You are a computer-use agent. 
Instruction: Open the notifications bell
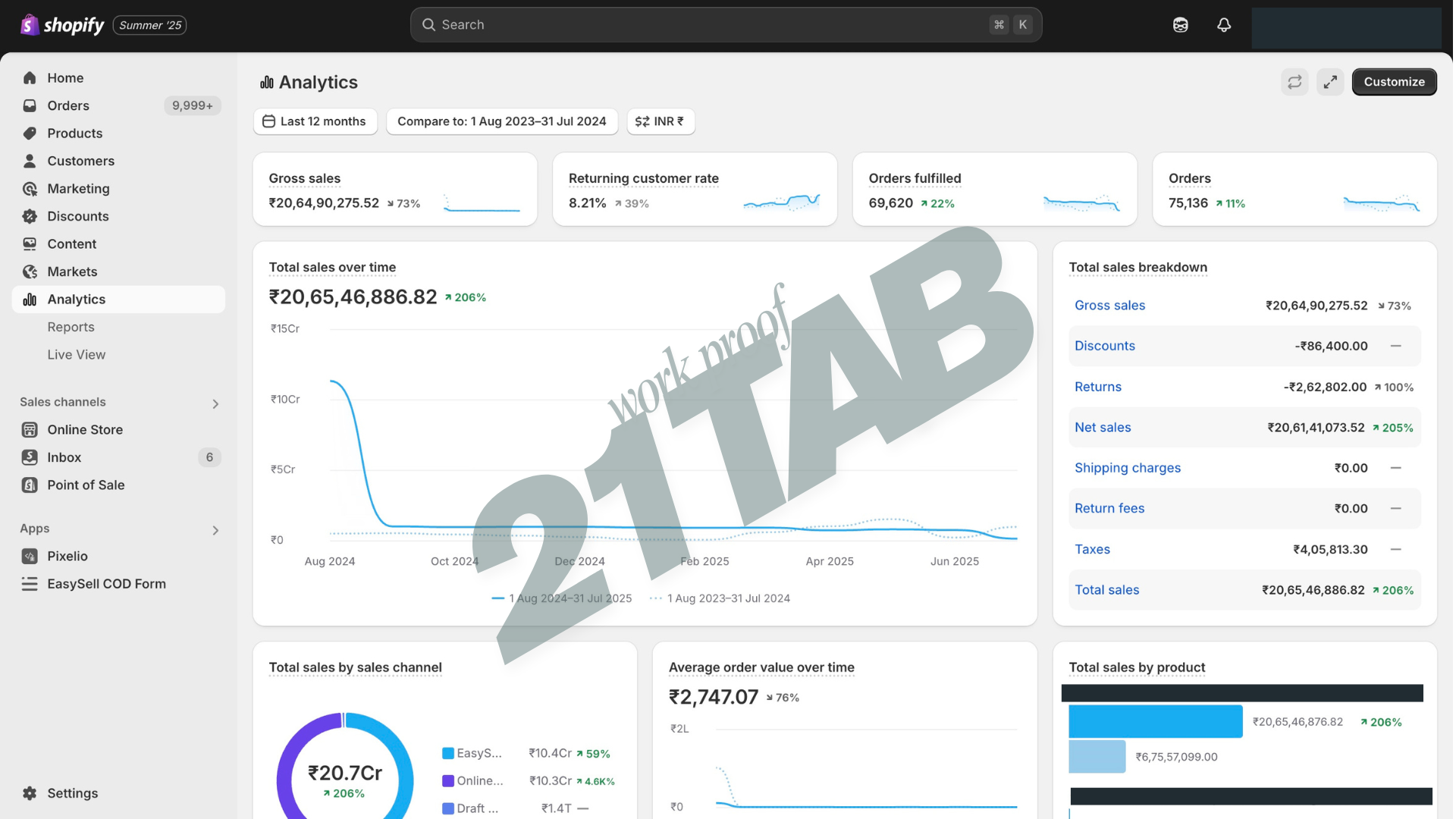tap(1223, 24)
